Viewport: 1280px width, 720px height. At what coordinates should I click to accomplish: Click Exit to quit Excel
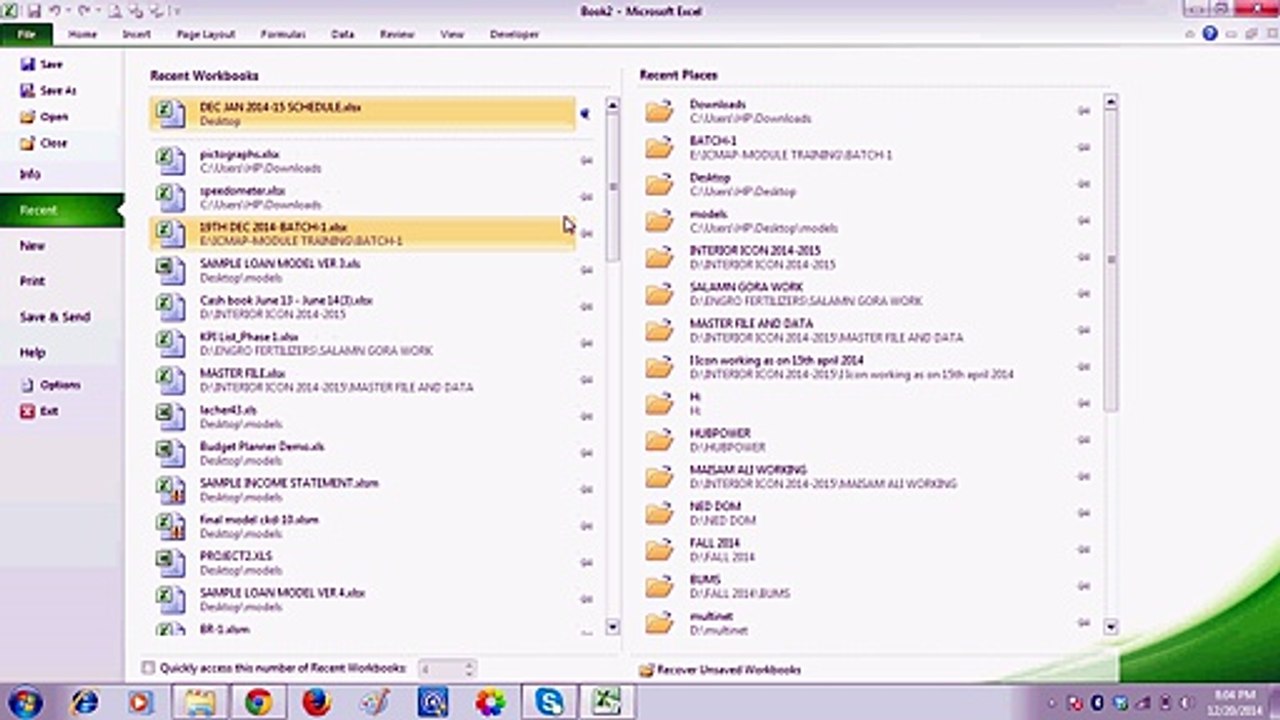40,411
